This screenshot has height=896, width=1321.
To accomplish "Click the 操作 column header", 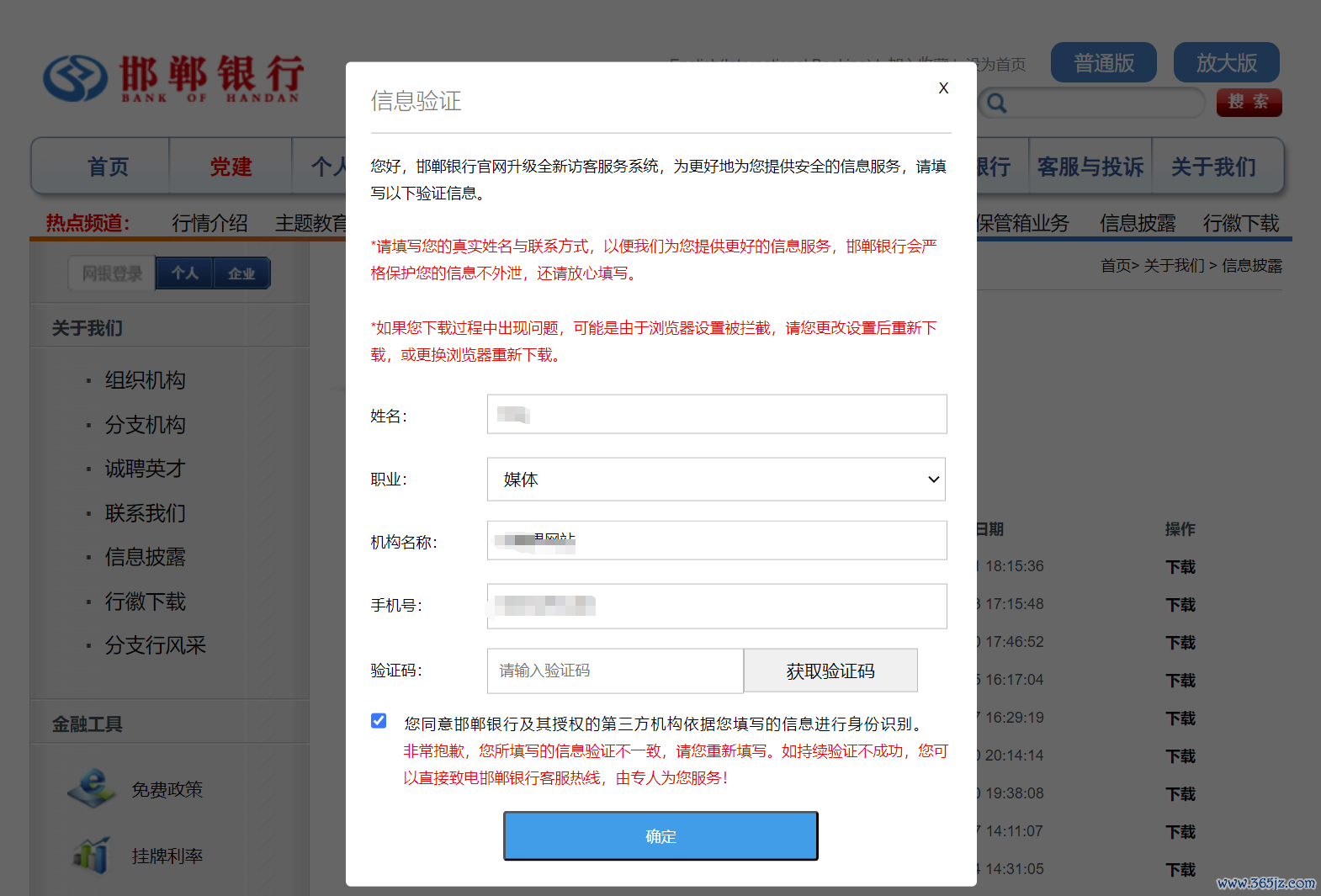I will point(1180,529).
